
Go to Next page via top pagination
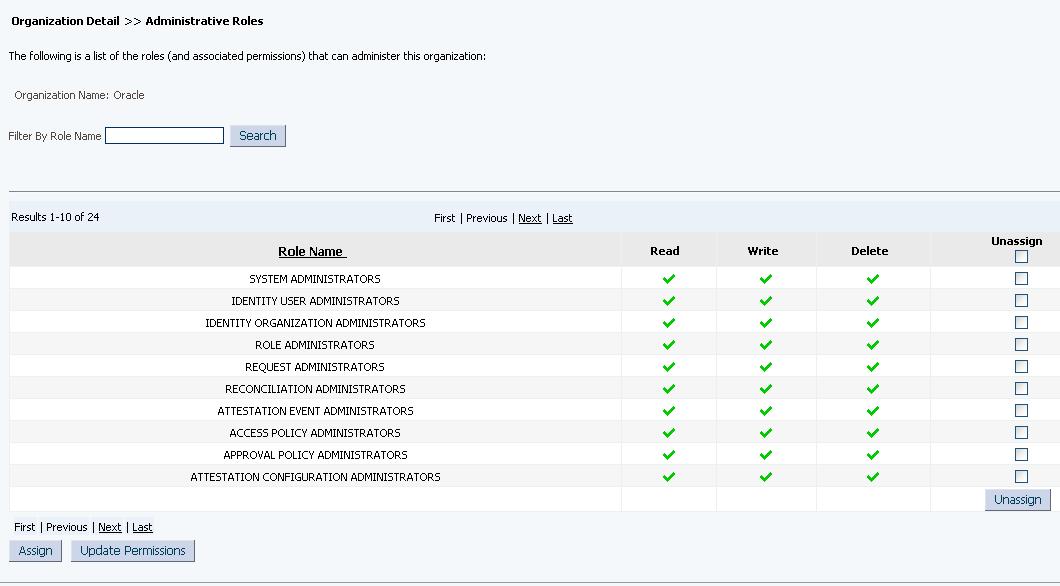pos(529,218)
